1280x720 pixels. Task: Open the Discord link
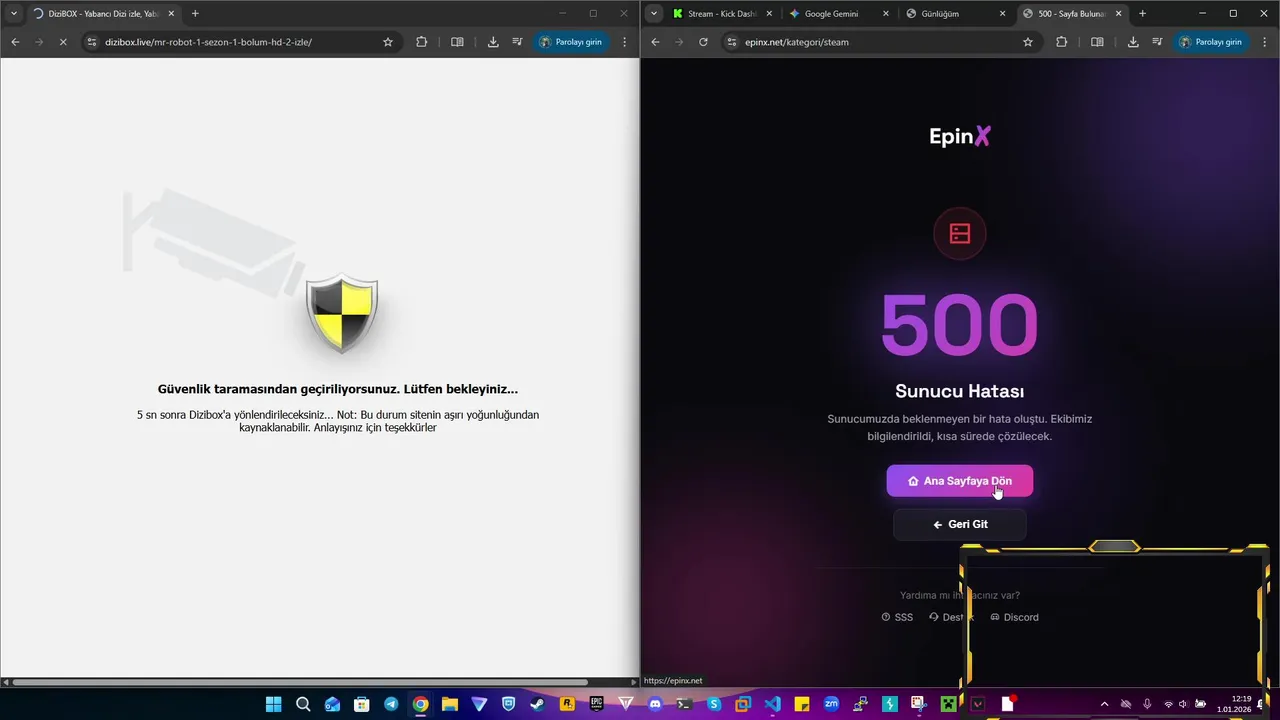[x=1014, y=617]
